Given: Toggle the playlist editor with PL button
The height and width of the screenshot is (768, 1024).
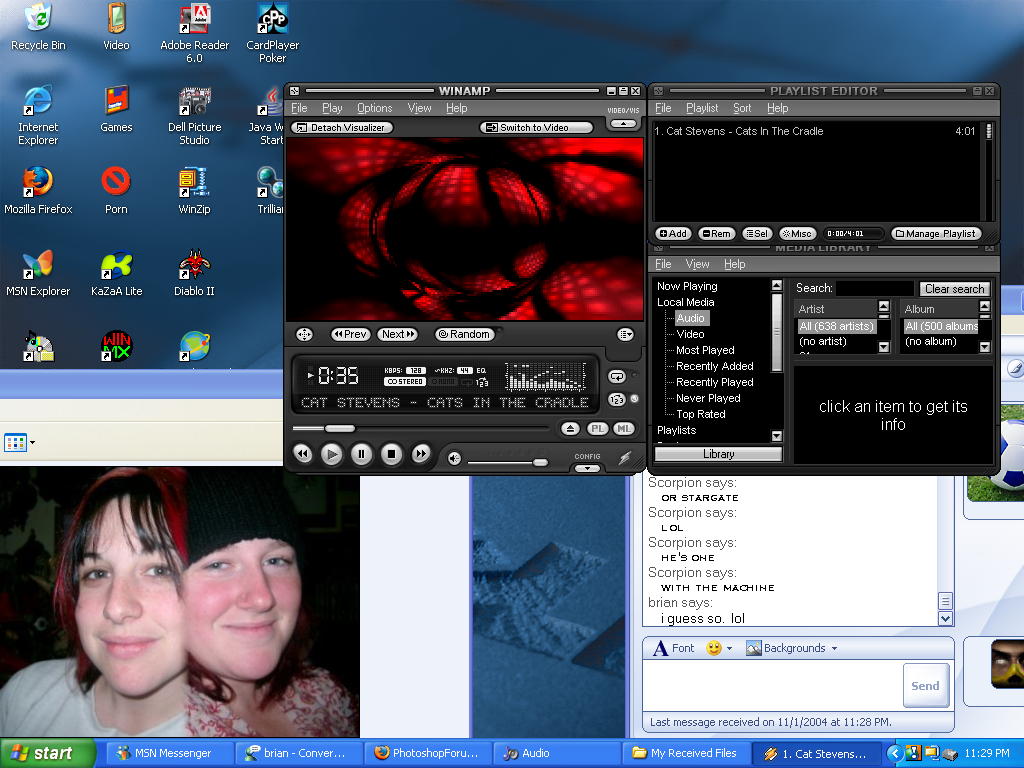Looking at the screenshot, I should click(597, 429).
